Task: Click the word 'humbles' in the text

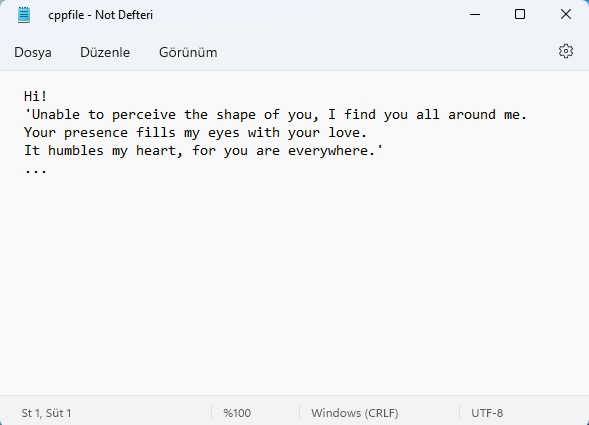Action: 76,151
